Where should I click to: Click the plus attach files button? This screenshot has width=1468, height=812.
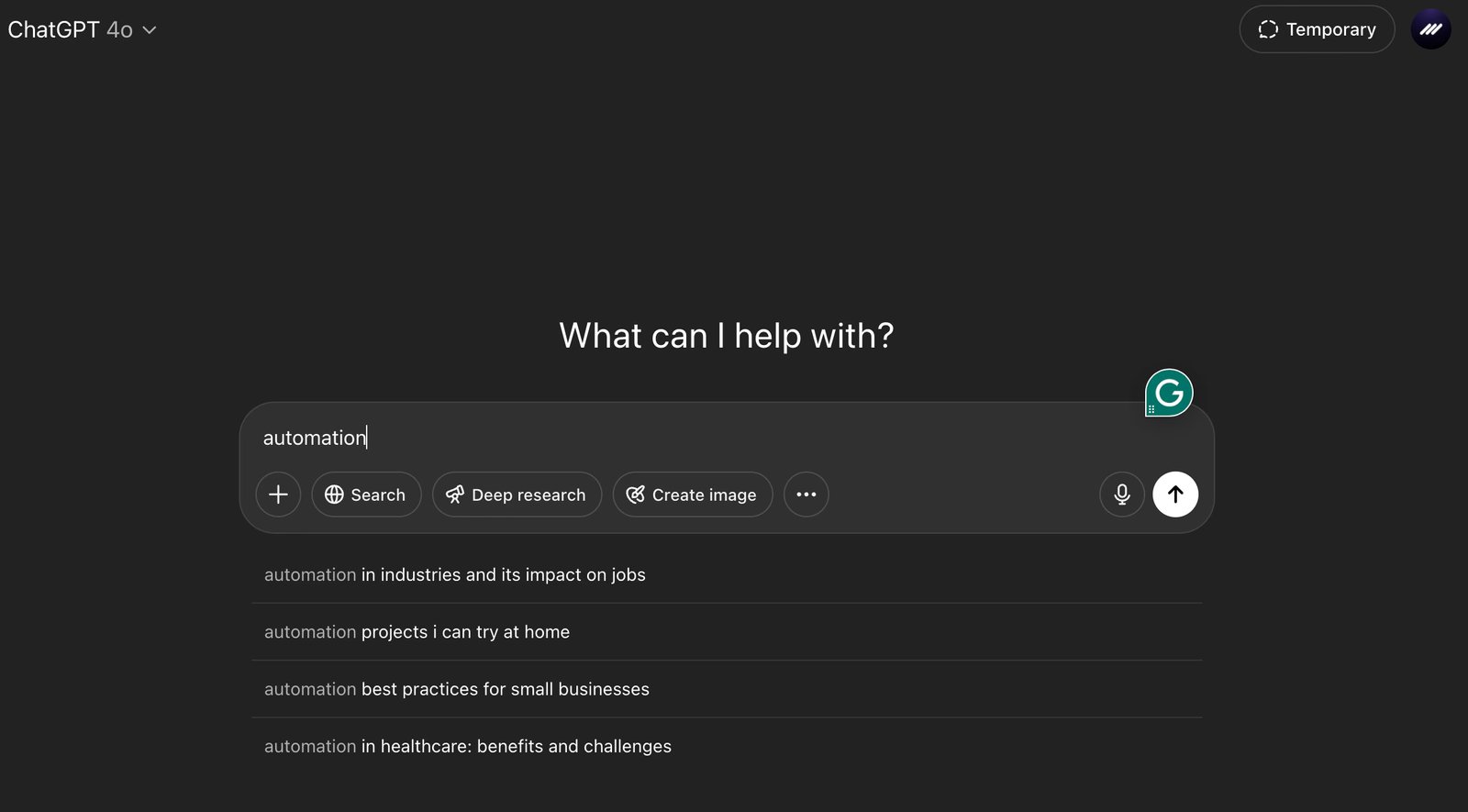278,495
